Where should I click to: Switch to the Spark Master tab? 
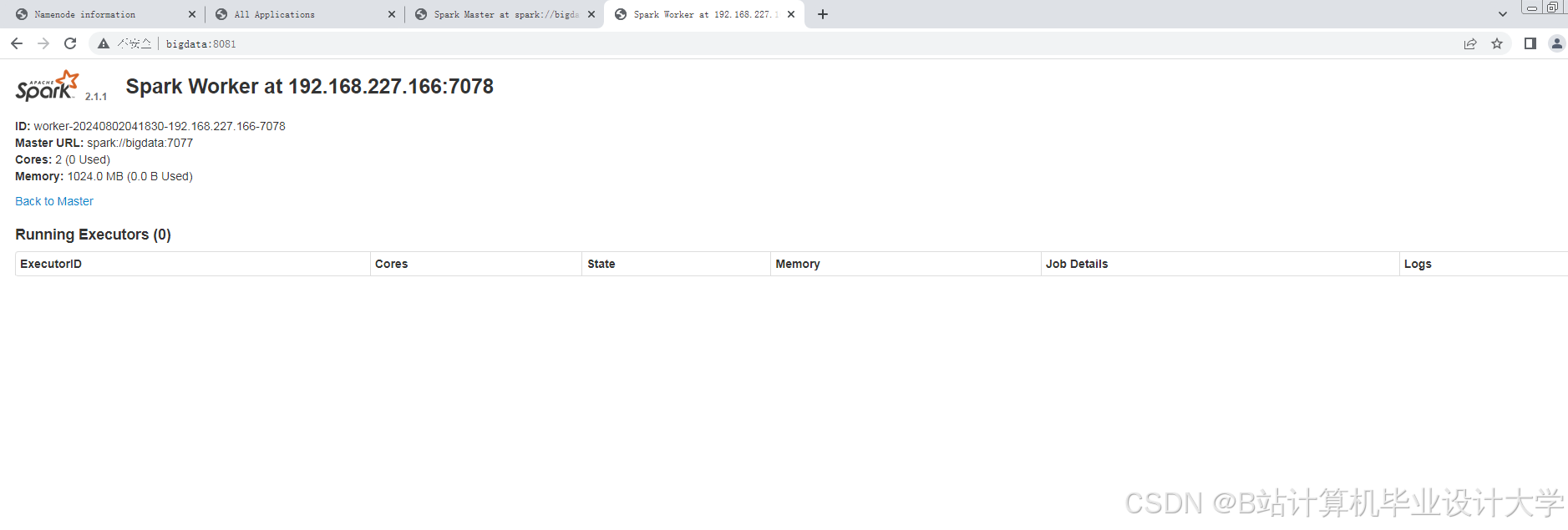[x=505, y=14]
